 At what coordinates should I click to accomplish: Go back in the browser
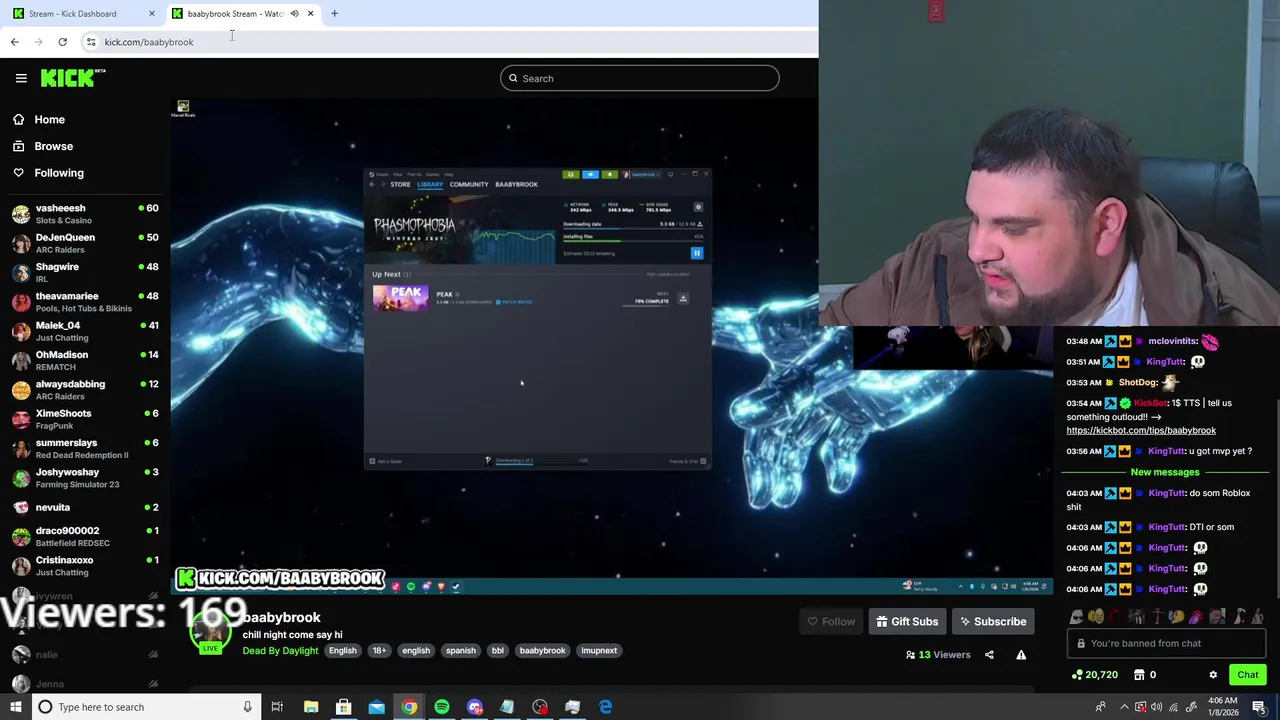(x=14, y=42)
